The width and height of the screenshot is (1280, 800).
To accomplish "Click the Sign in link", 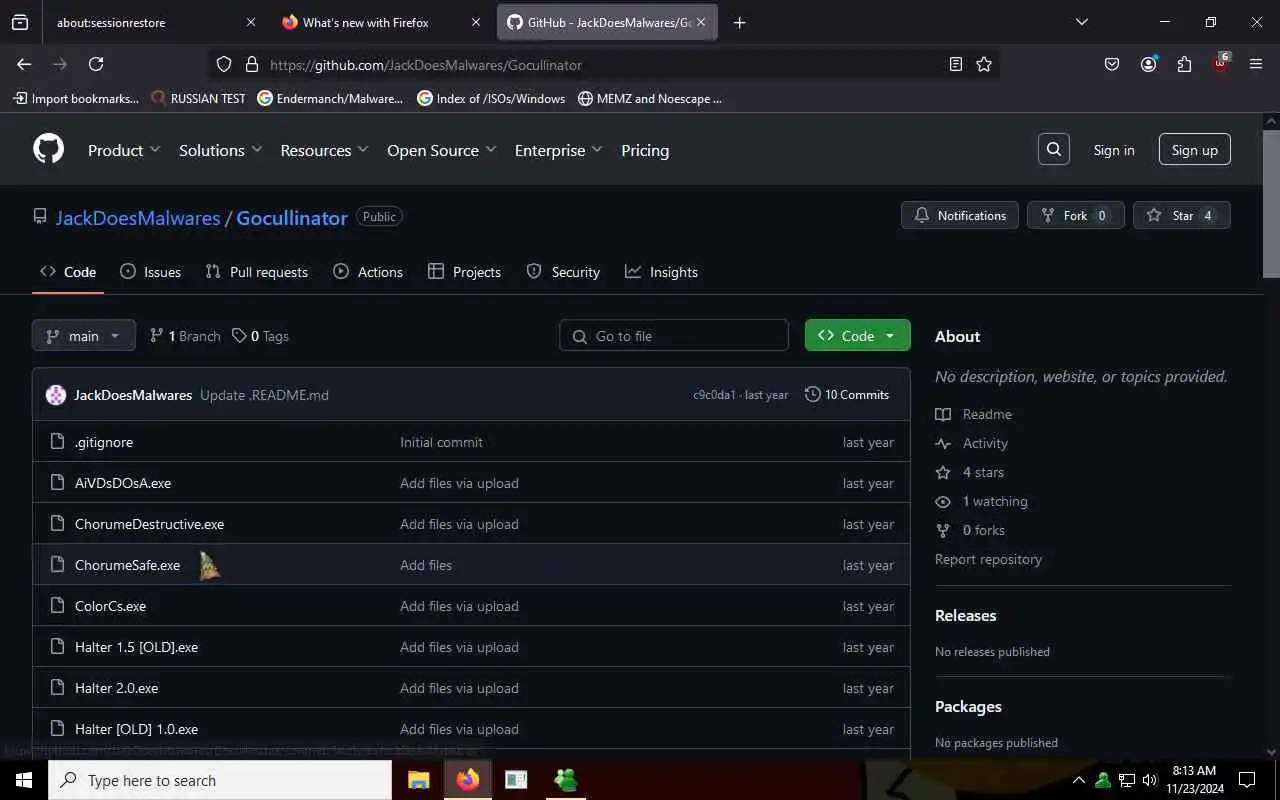I will coord(1114,150).
